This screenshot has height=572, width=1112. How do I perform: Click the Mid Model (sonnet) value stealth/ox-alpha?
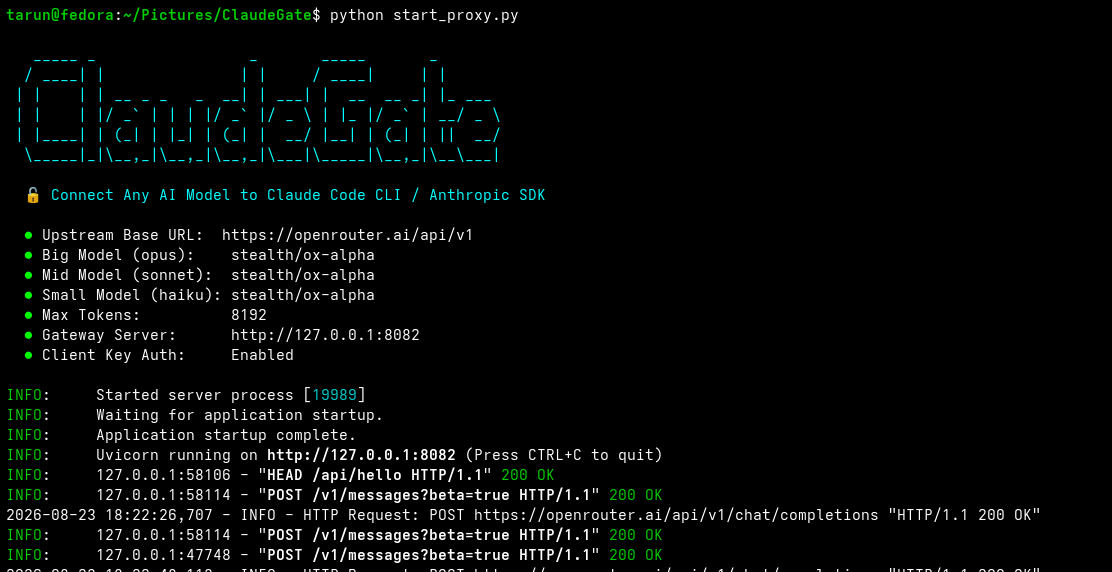click(303, 275)
